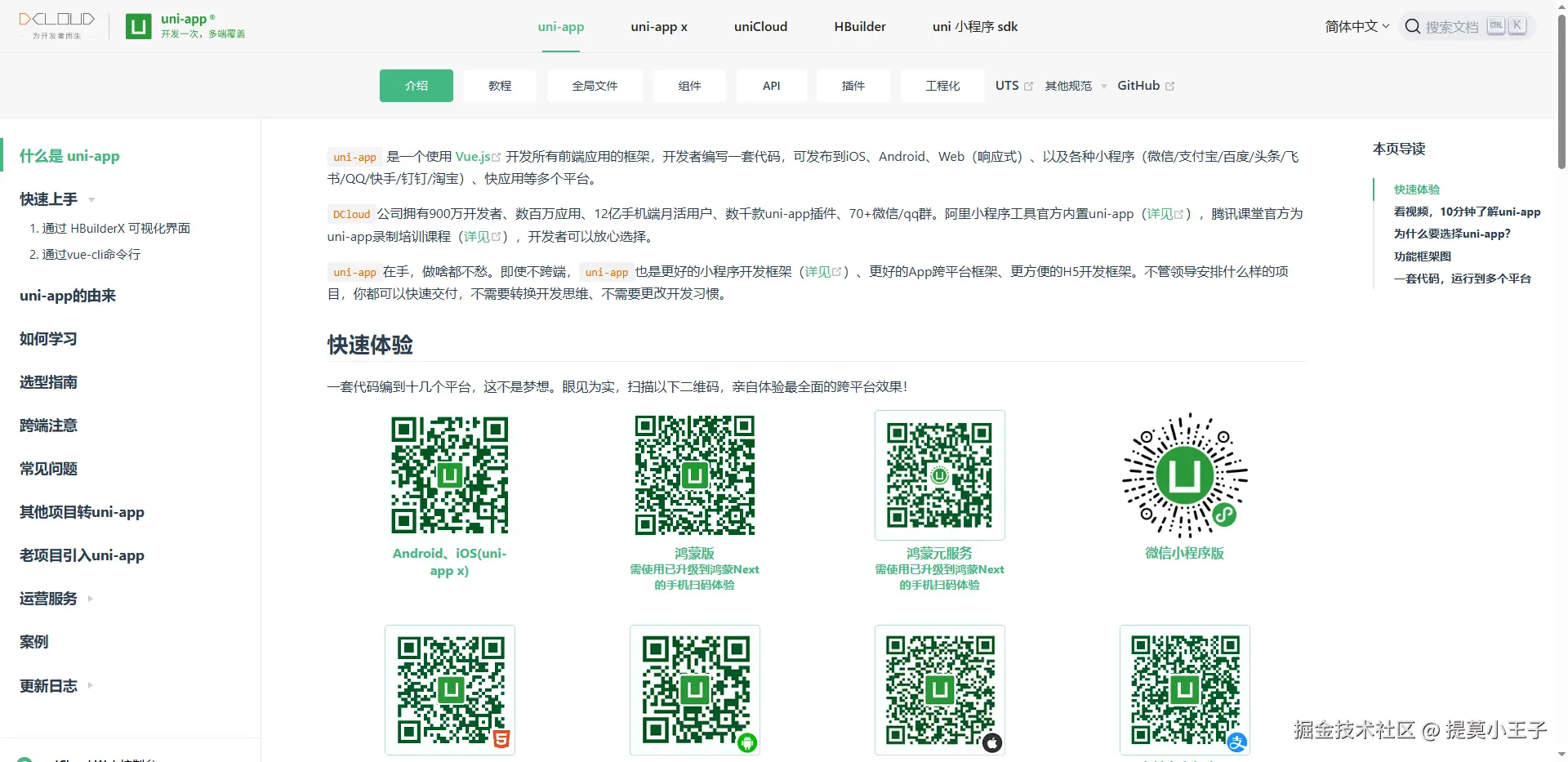
Task: Click the Vue.js link in the intro
Action: point(478,157)
